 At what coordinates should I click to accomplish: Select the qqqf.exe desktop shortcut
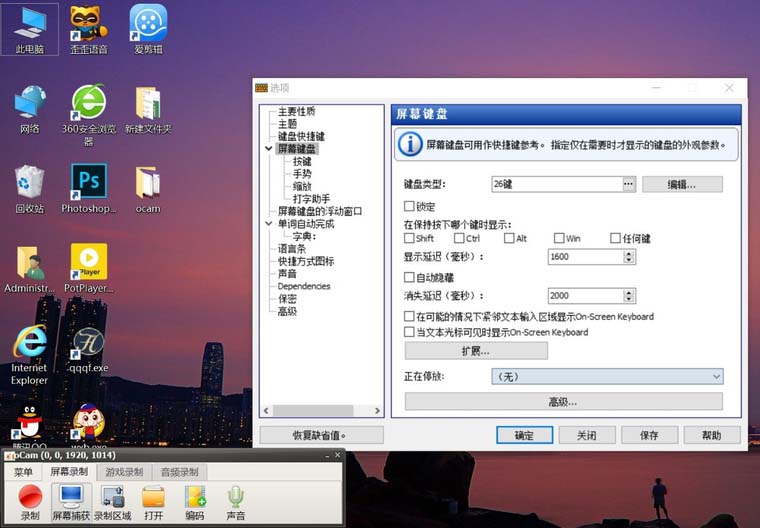pos(89,350)
